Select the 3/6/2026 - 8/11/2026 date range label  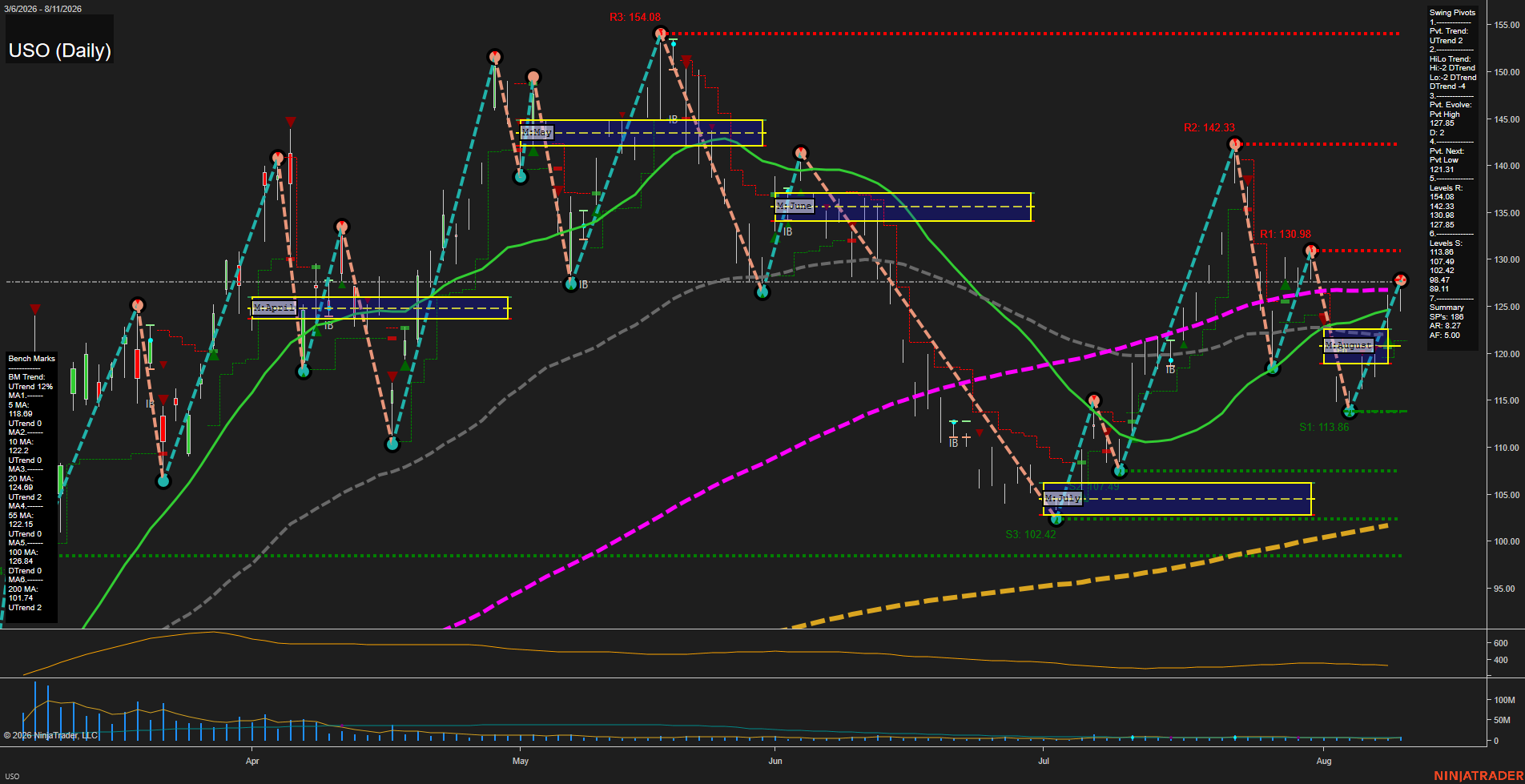pyautogui.click(x=42, y=9)
